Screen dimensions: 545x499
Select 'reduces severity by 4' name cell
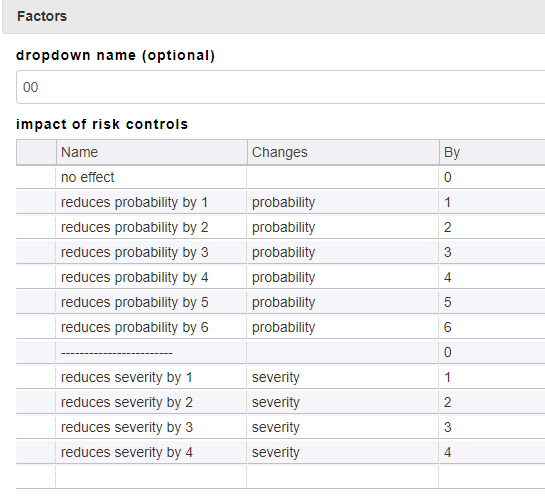tap(152, 452)
